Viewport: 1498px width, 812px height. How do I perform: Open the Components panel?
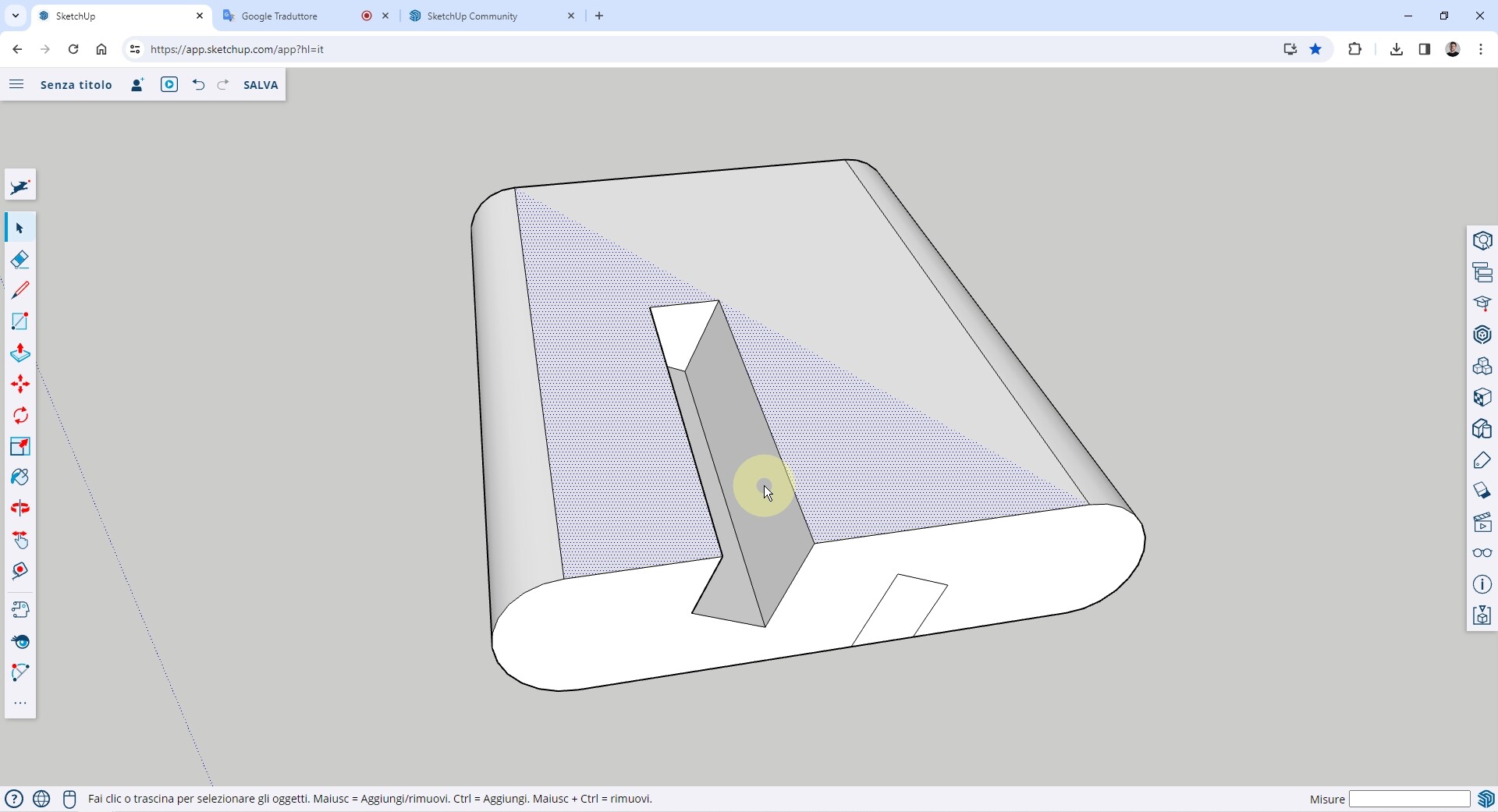[1482, 366]
